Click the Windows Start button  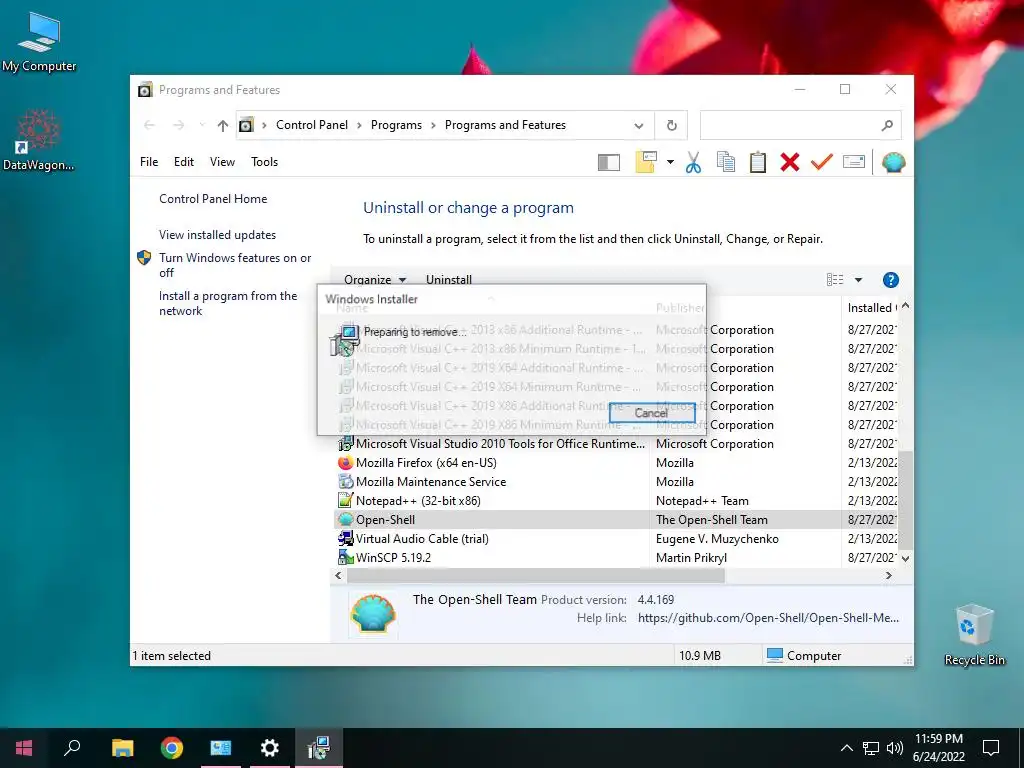coord(24,748)
